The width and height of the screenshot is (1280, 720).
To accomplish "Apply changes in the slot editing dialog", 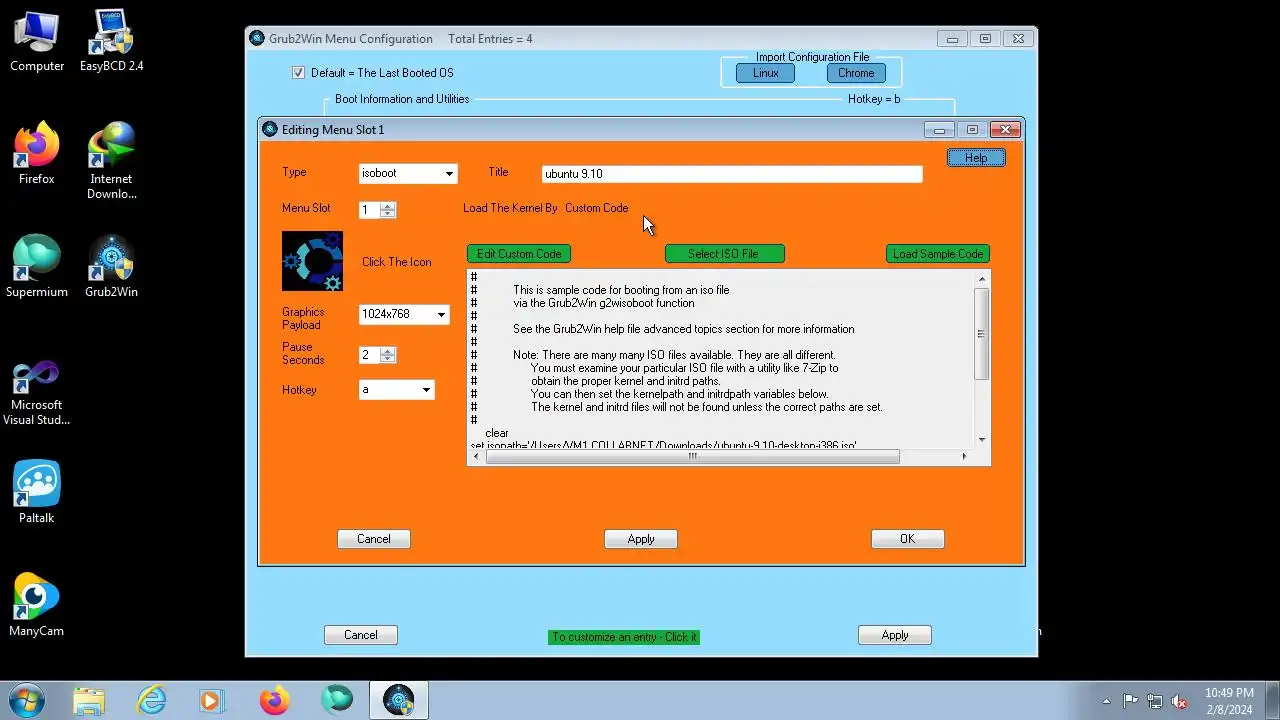I will tap(641, 539).
